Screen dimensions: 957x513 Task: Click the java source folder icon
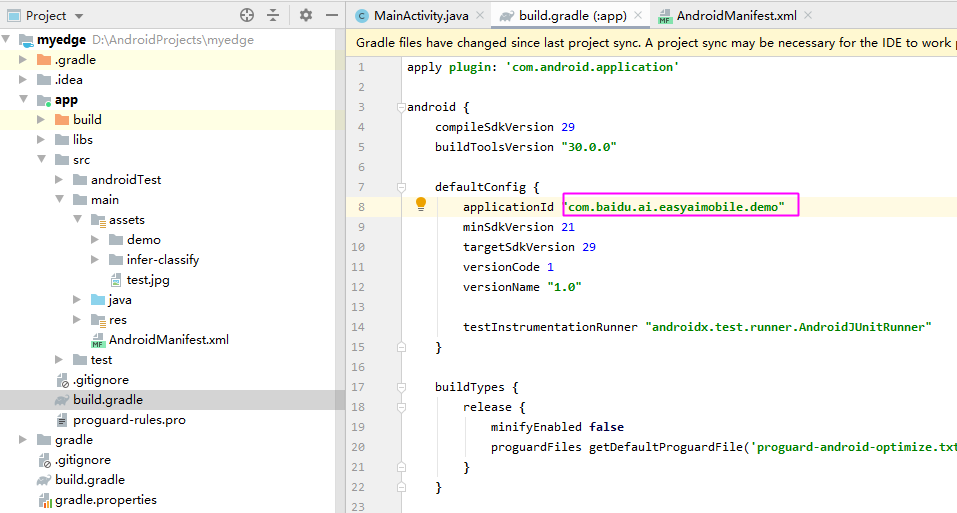point(98,300)
